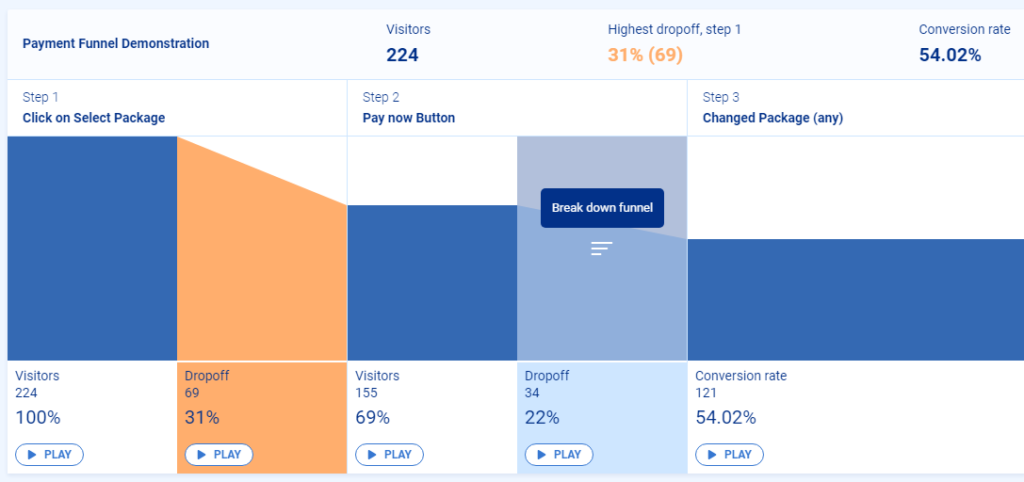The height and width of the screenshot is (482, 1024).
Task: Click the blue Step 1 visitors bar
Action: pos(92,248)
